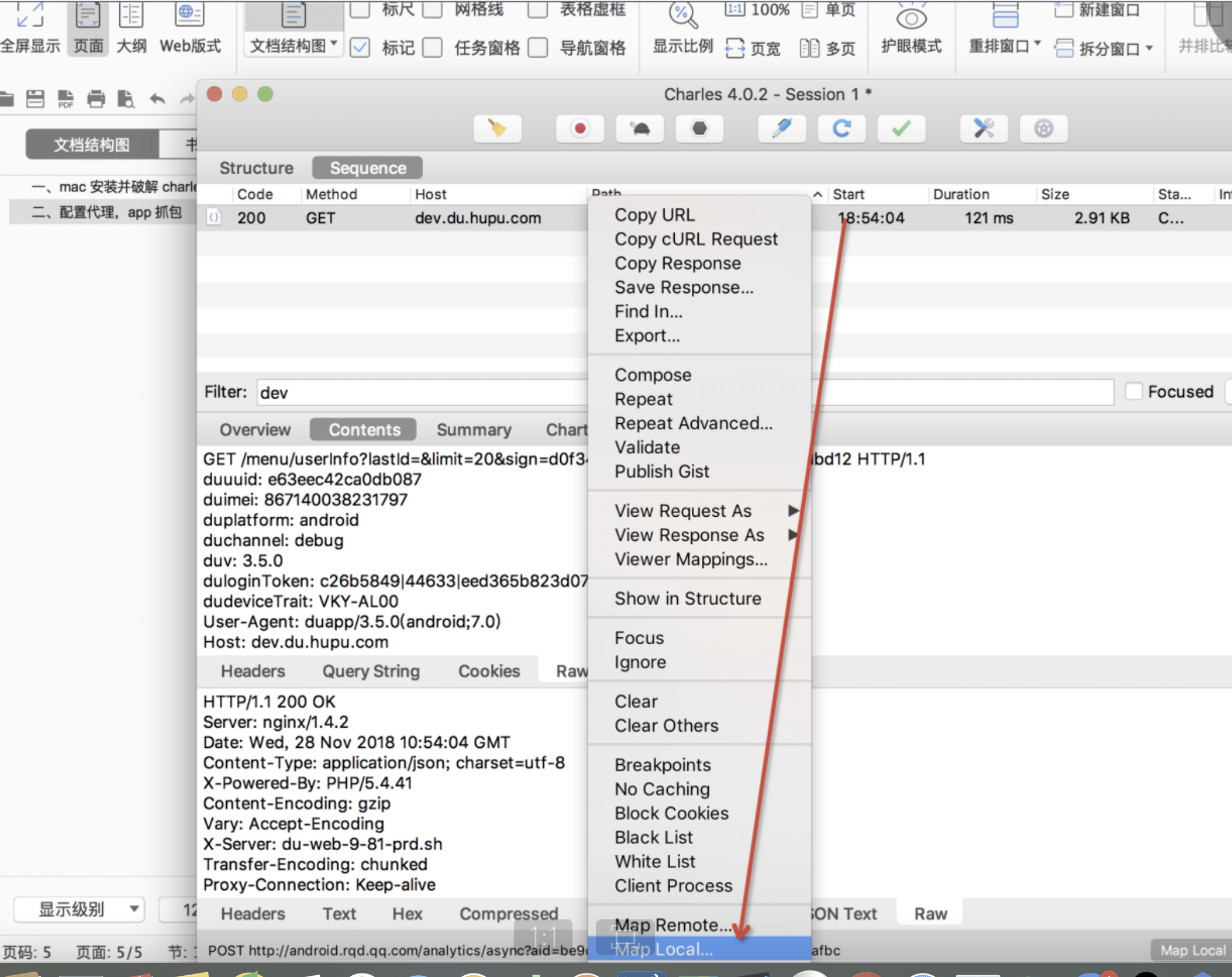The width and height of the screenshot is (1232, 977).
Task: Expand the View Response As submenu
Action: pyautogui.click(x=699, y=535)
